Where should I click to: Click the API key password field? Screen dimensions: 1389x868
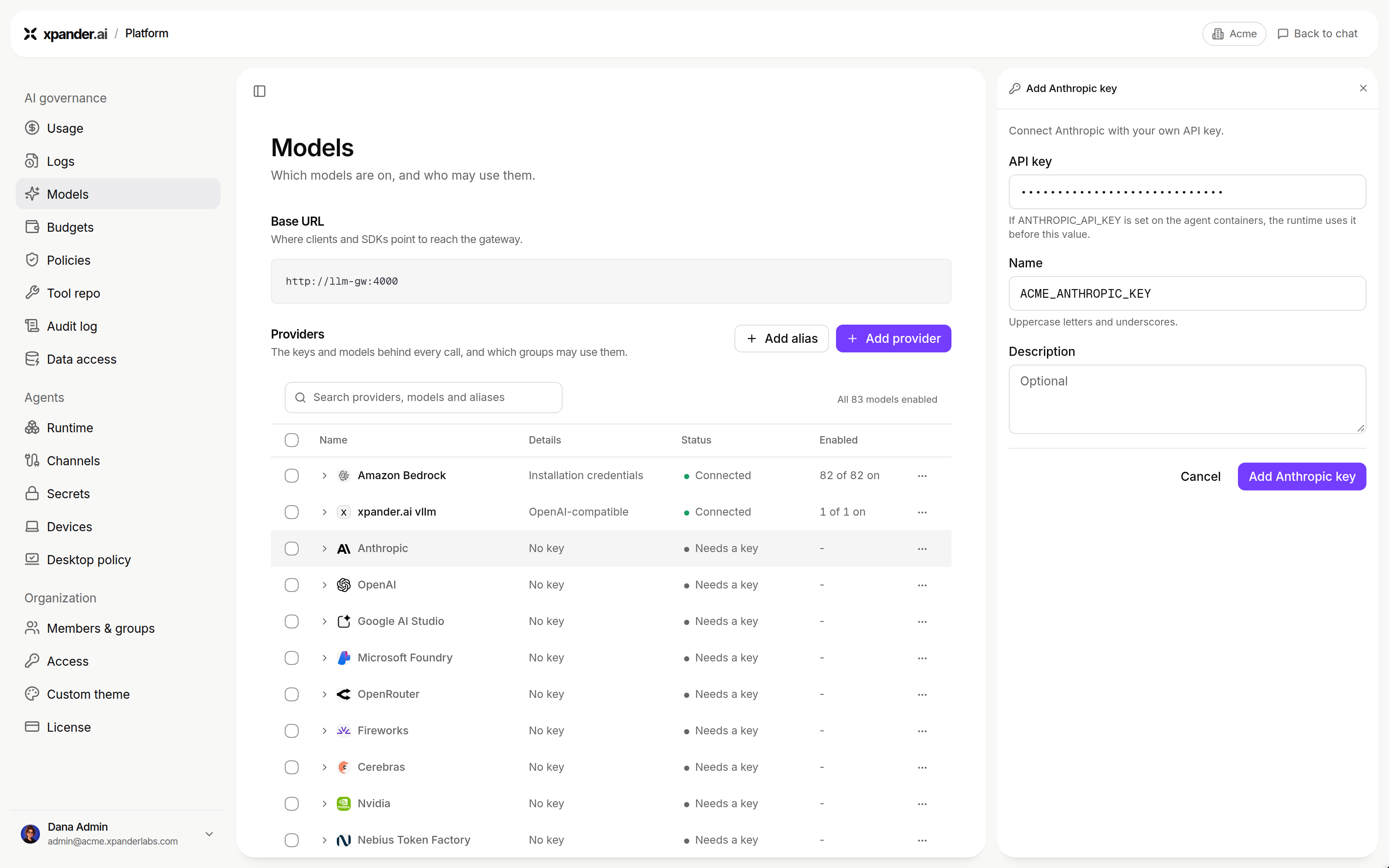(x=1187, y=192)
